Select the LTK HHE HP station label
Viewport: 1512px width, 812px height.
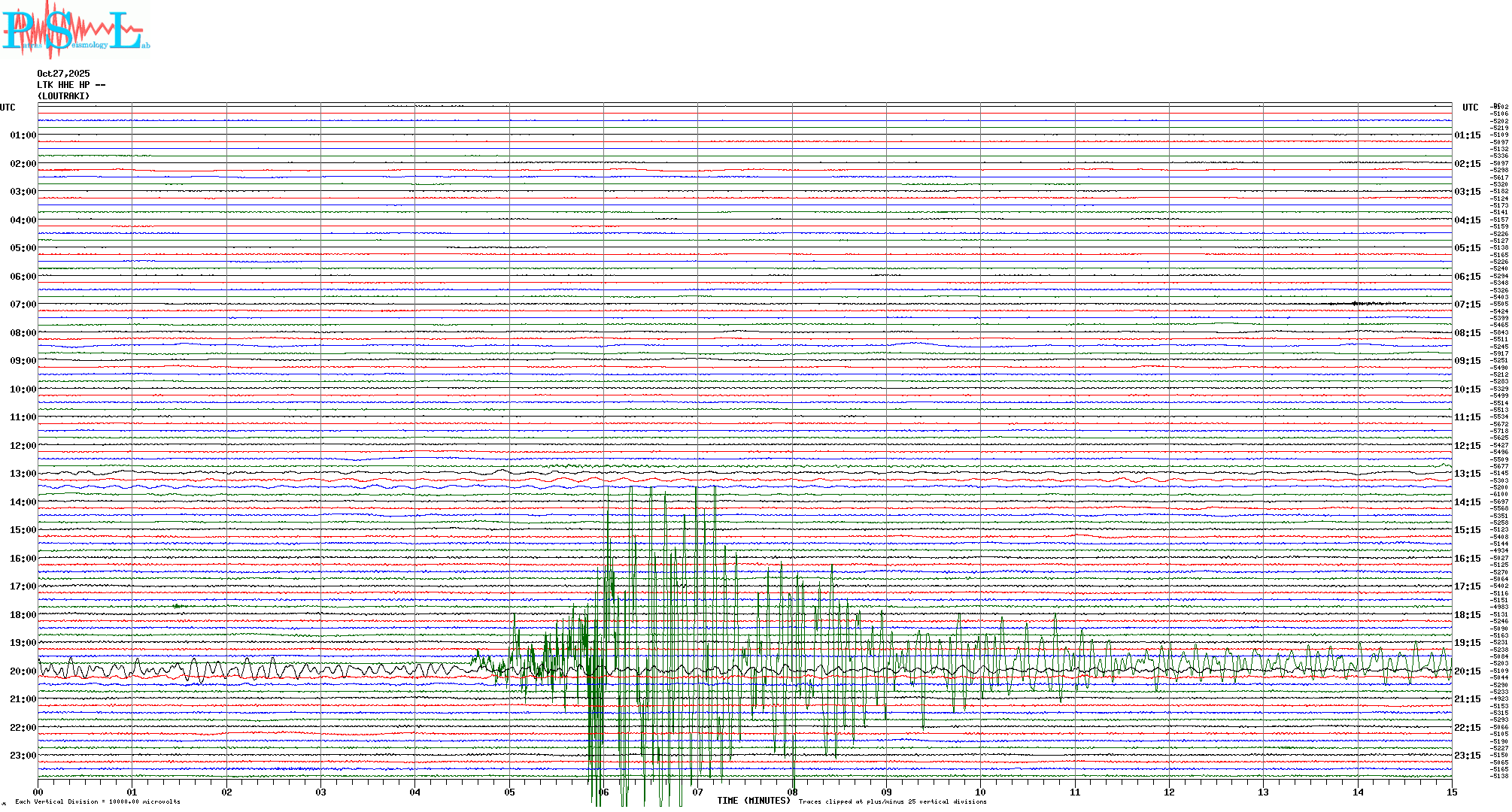[x=71, y=85]
